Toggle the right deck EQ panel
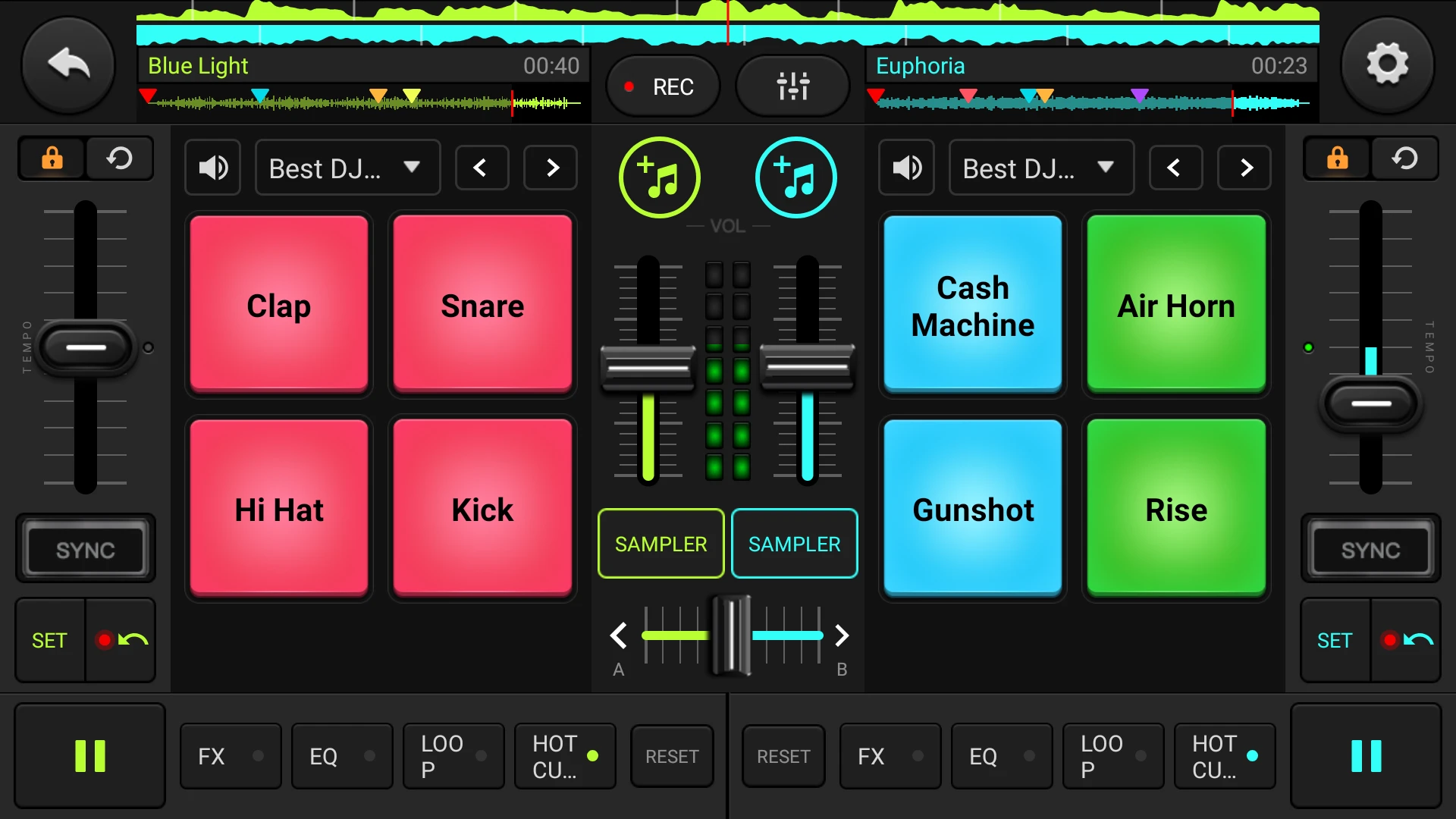1456x819 pixels. [x=1001, y=756]
